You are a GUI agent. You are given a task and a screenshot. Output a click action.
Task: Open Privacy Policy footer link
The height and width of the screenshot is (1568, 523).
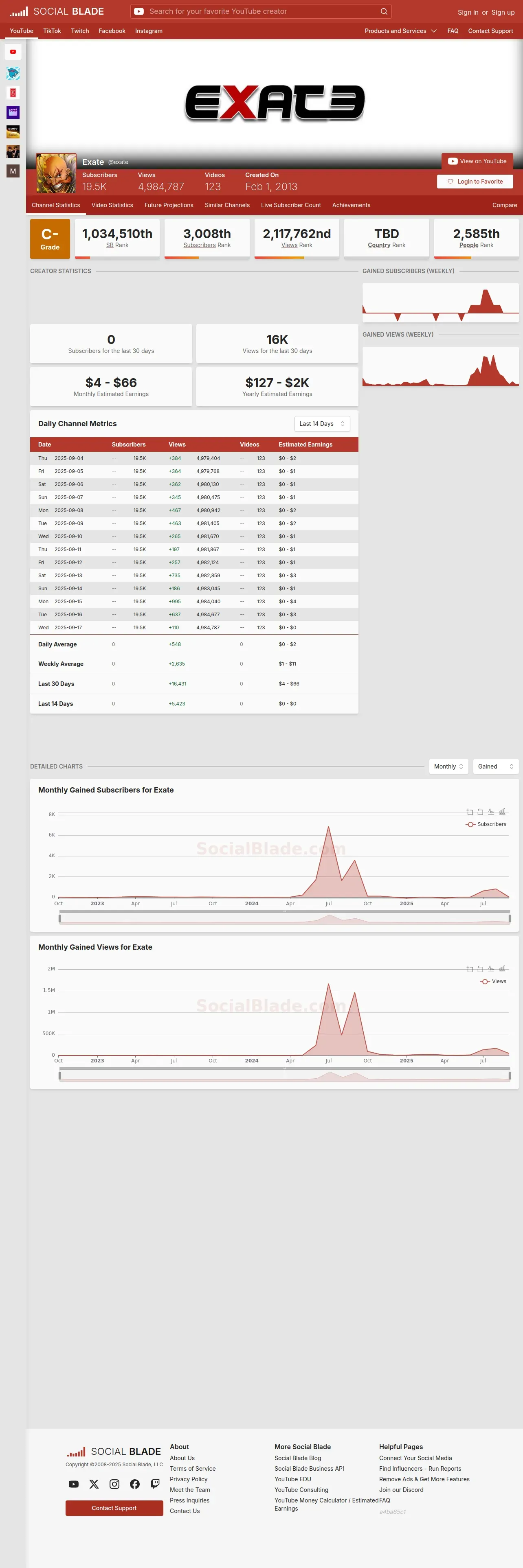[189, 1479]
